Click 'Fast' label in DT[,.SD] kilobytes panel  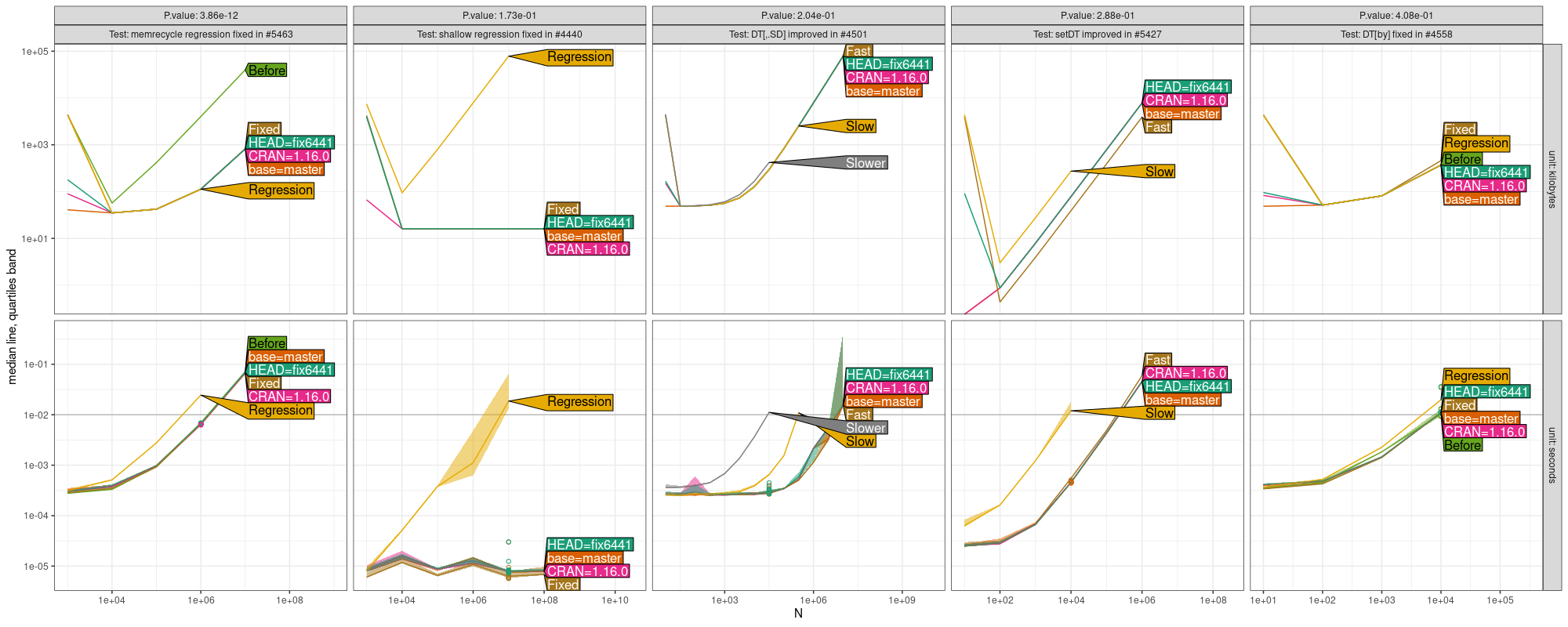pyautogui.click(x=858, y=51)
